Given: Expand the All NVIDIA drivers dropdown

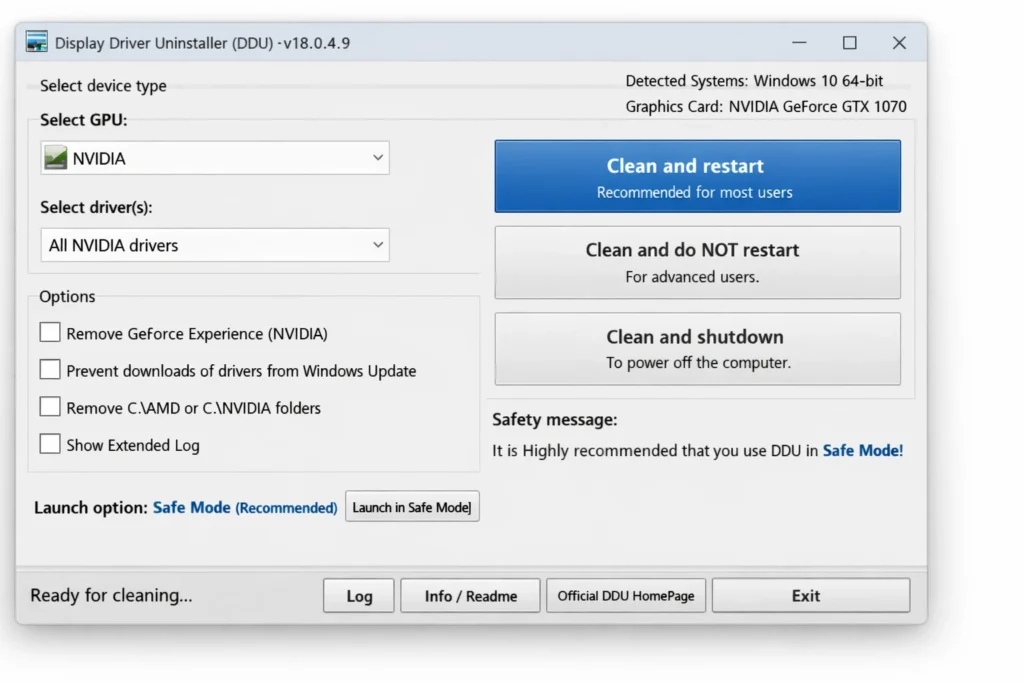Looking at the screenshot, I should click(214, 245).
